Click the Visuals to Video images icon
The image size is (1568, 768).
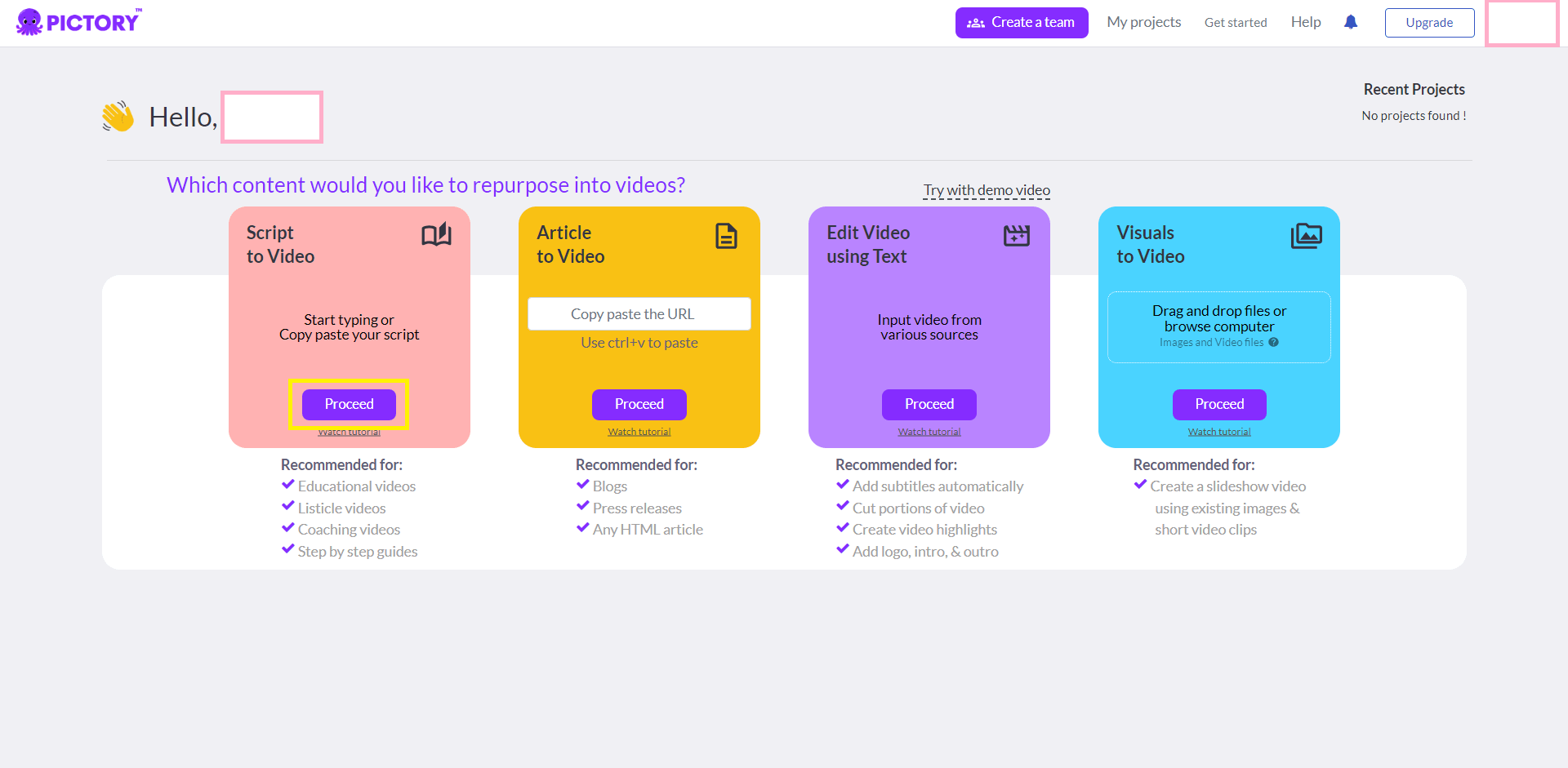(1307, 236)
